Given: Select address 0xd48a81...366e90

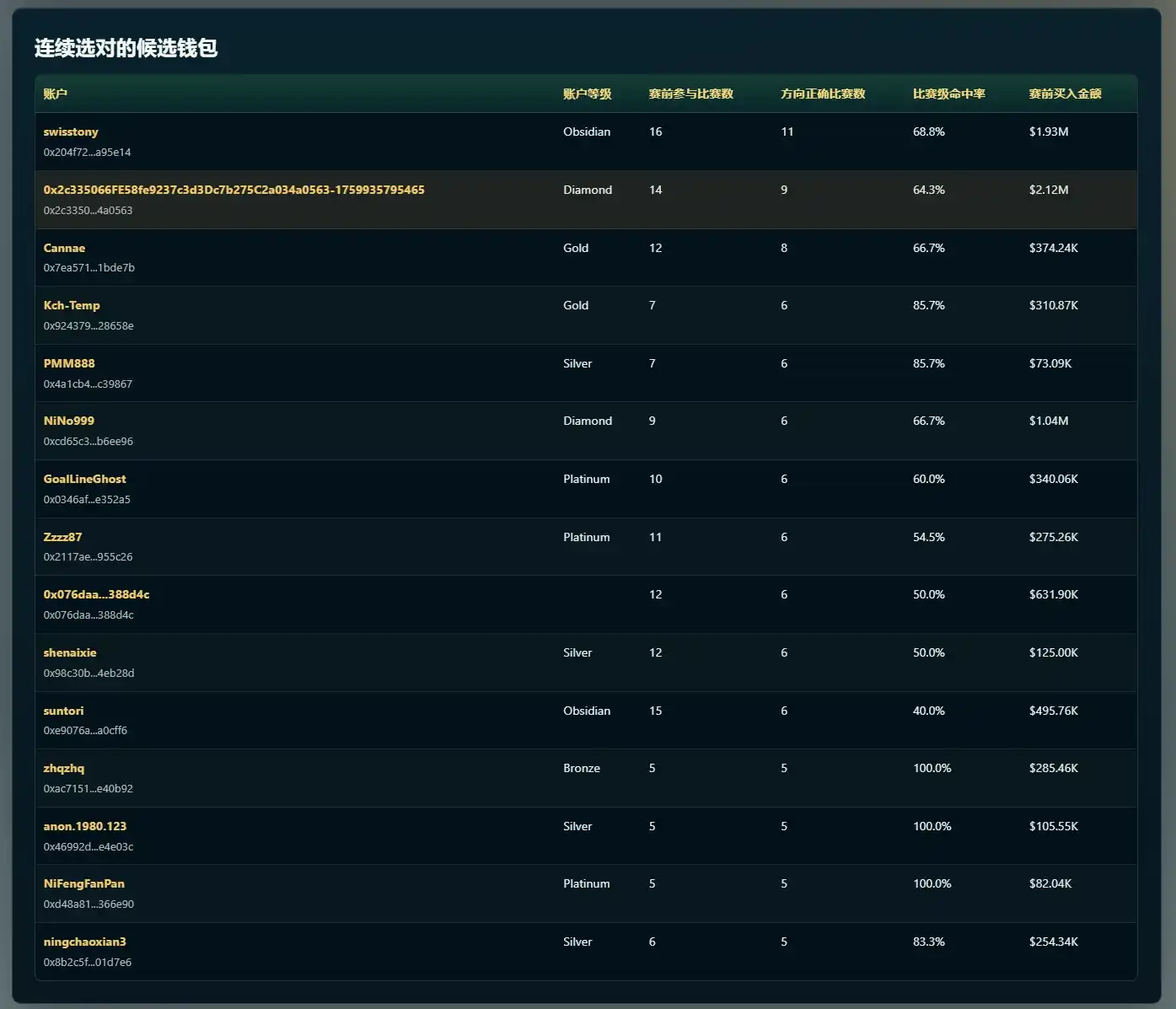Looking at the screenshot, I should (x=89, y=904).
